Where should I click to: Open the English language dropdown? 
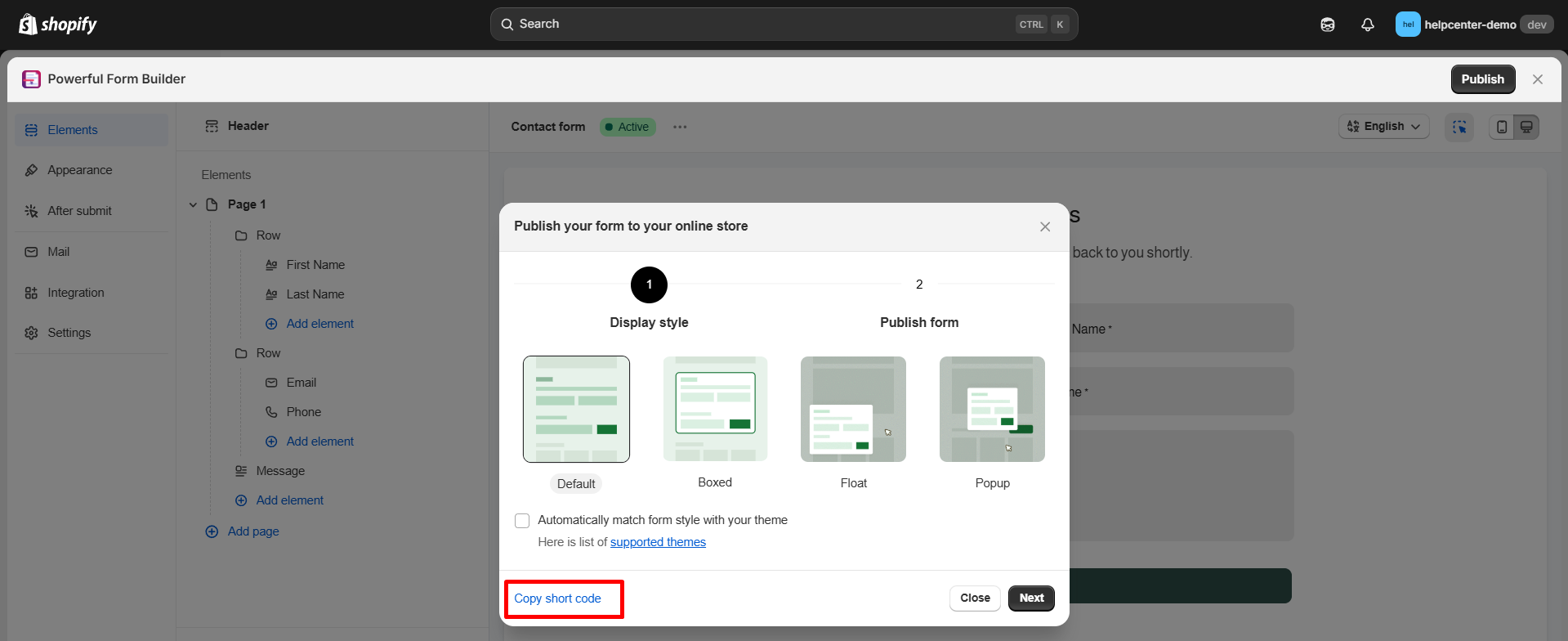tap(1383, 127)
